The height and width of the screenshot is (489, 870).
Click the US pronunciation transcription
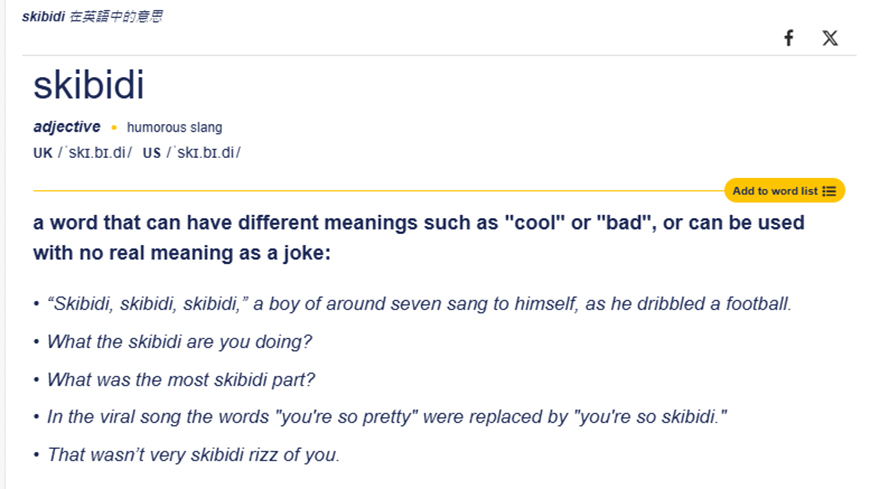pyautogui.click(x=204, y=153)
